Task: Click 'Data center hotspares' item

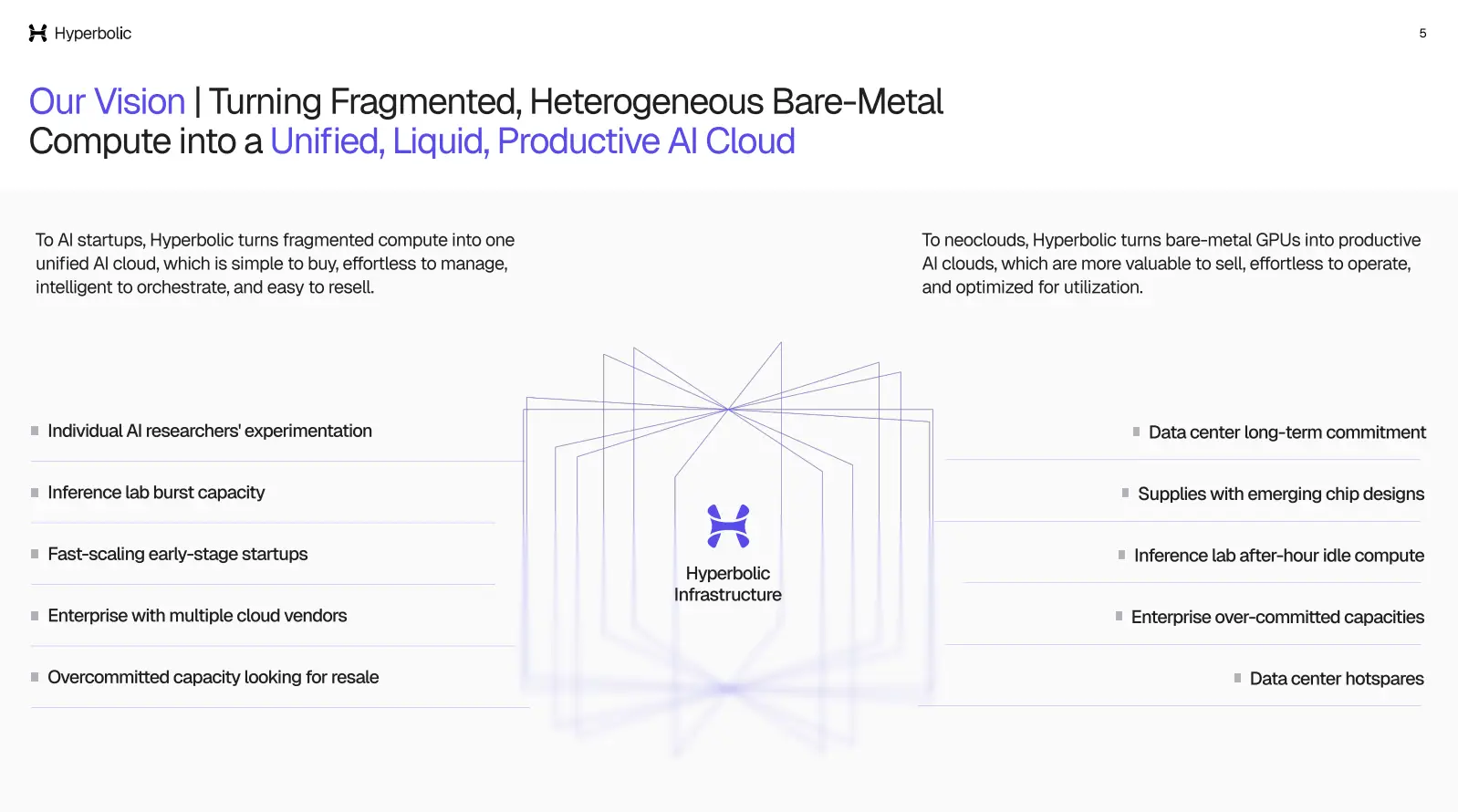Action: [1337, 679]
